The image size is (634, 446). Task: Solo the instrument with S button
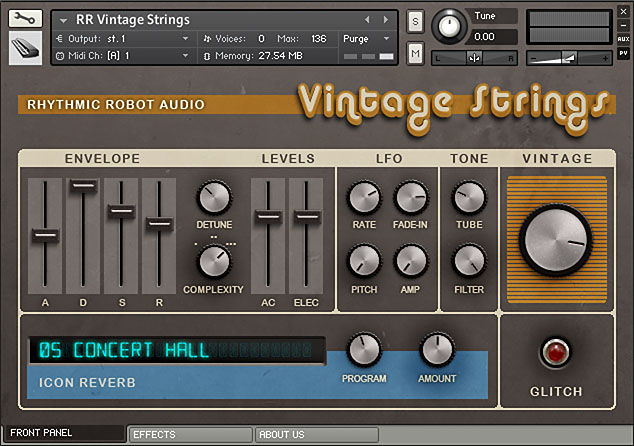(415, 21)
